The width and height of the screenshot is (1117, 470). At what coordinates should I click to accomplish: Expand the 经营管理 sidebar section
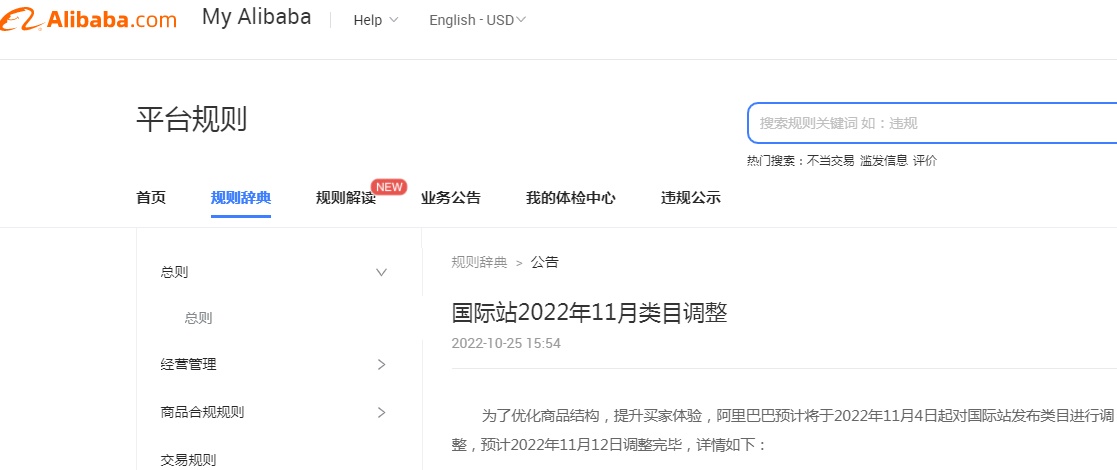click(x=380, y=365)
